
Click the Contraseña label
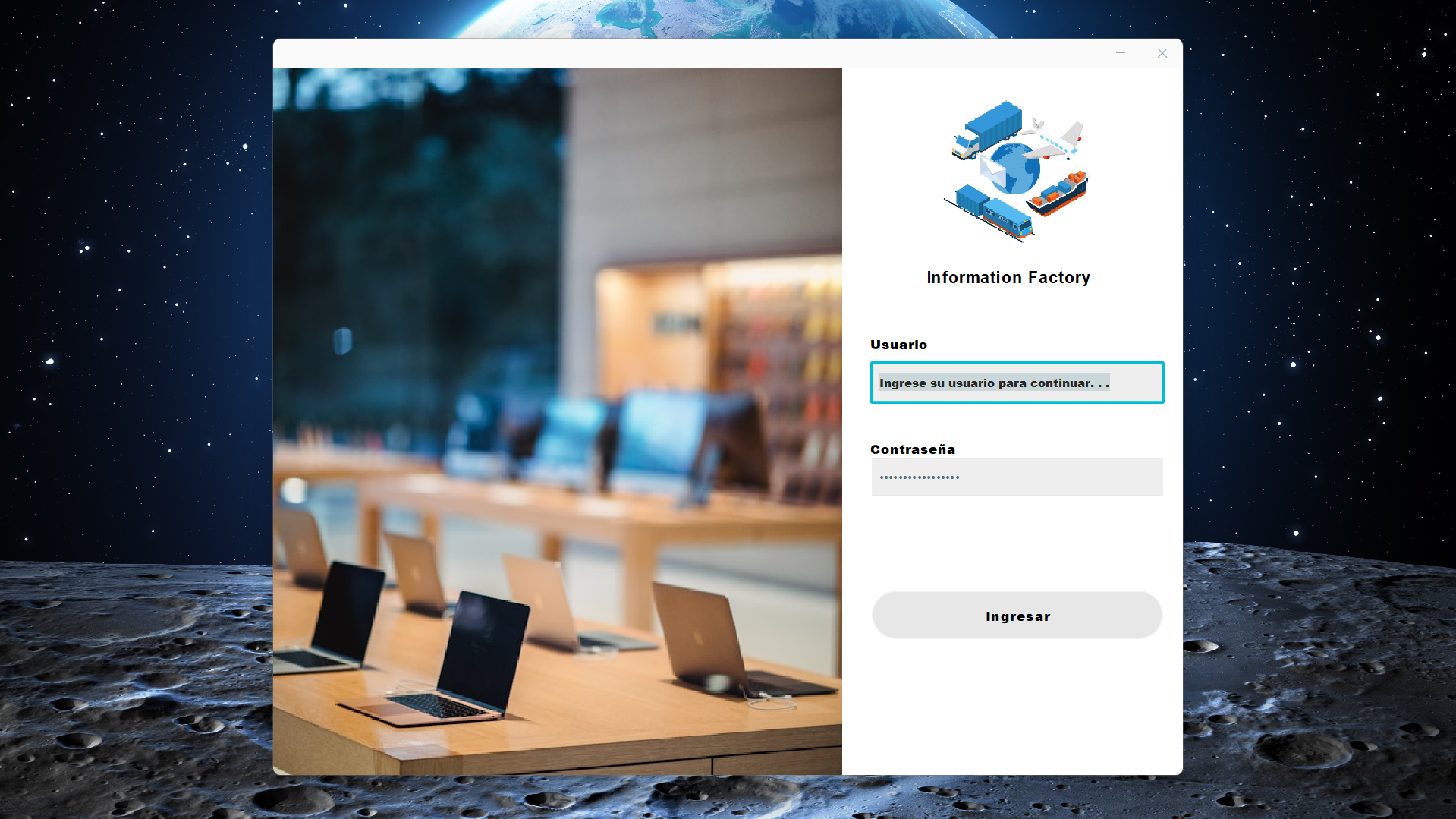pyautogui.click(x=913, y=449)
